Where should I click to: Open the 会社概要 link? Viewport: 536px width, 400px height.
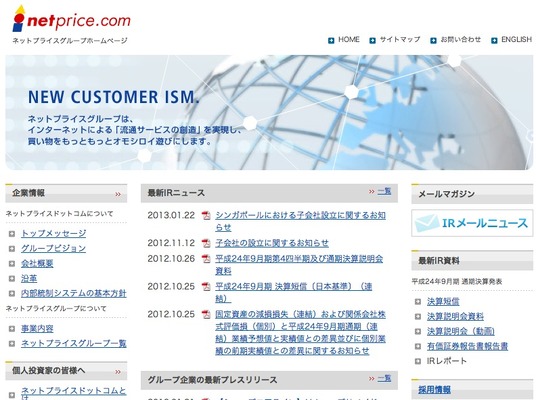[x=37, y=263]
